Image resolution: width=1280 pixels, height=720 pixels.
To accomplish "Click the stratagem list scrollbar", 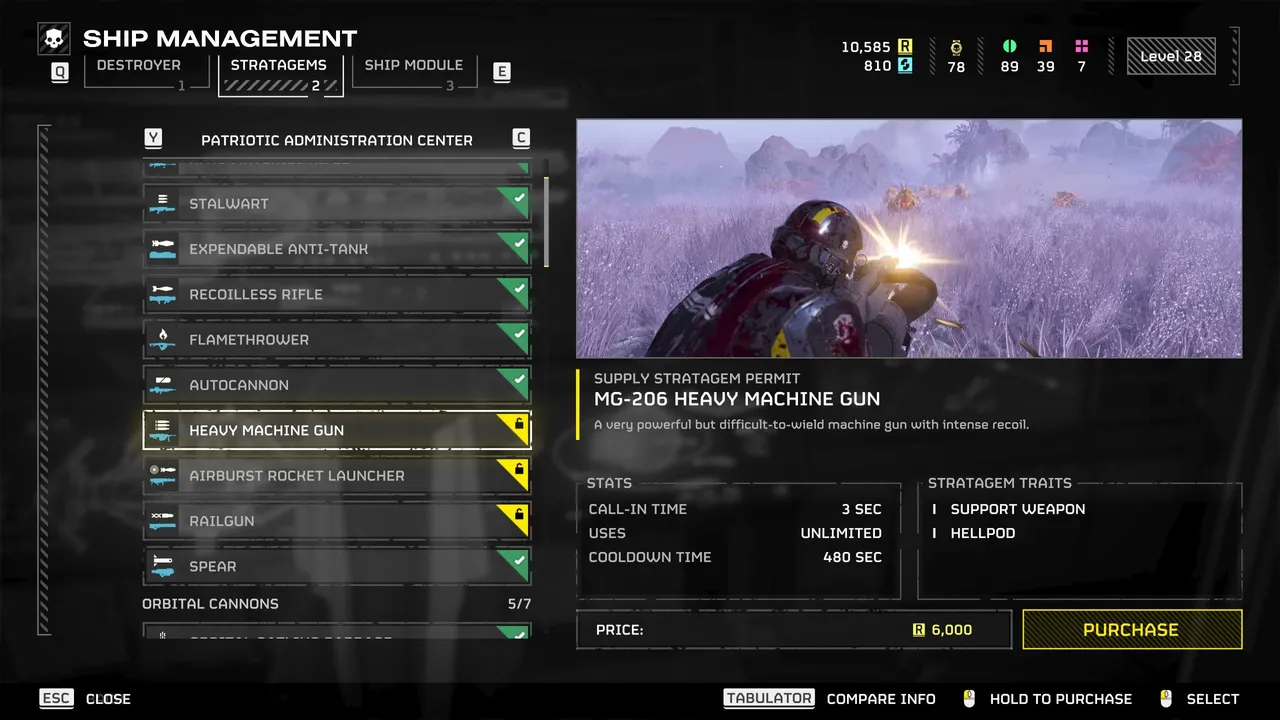I will (x=546, y=222).
